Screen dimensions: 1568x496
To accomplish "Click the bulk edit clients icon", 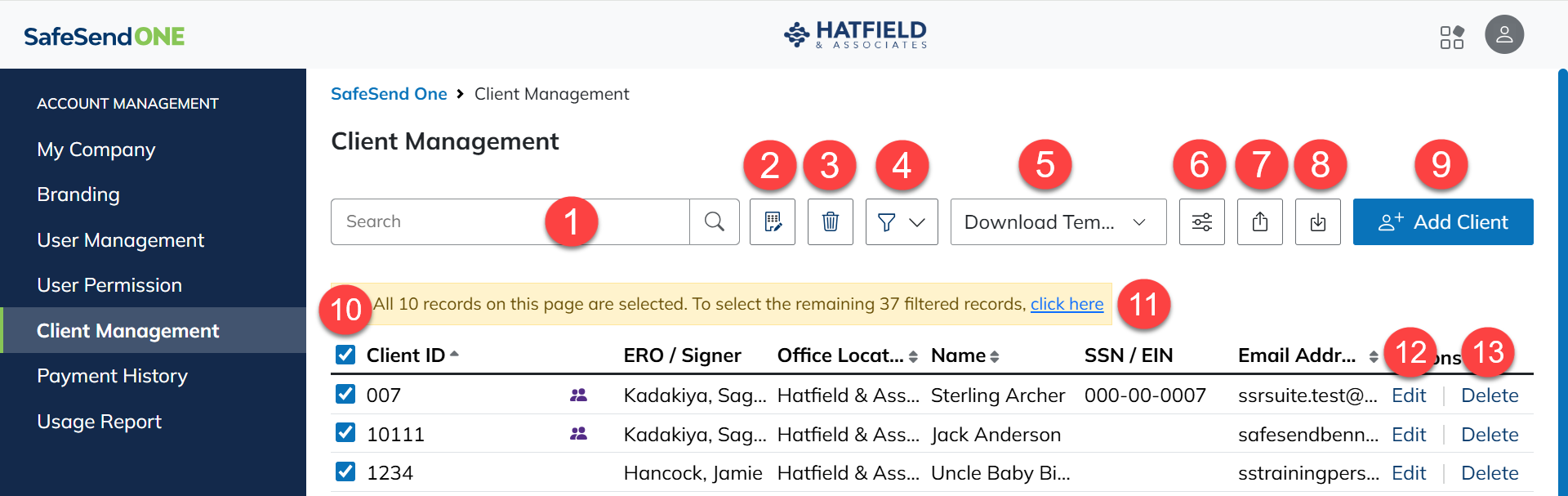I will point(773,221).
